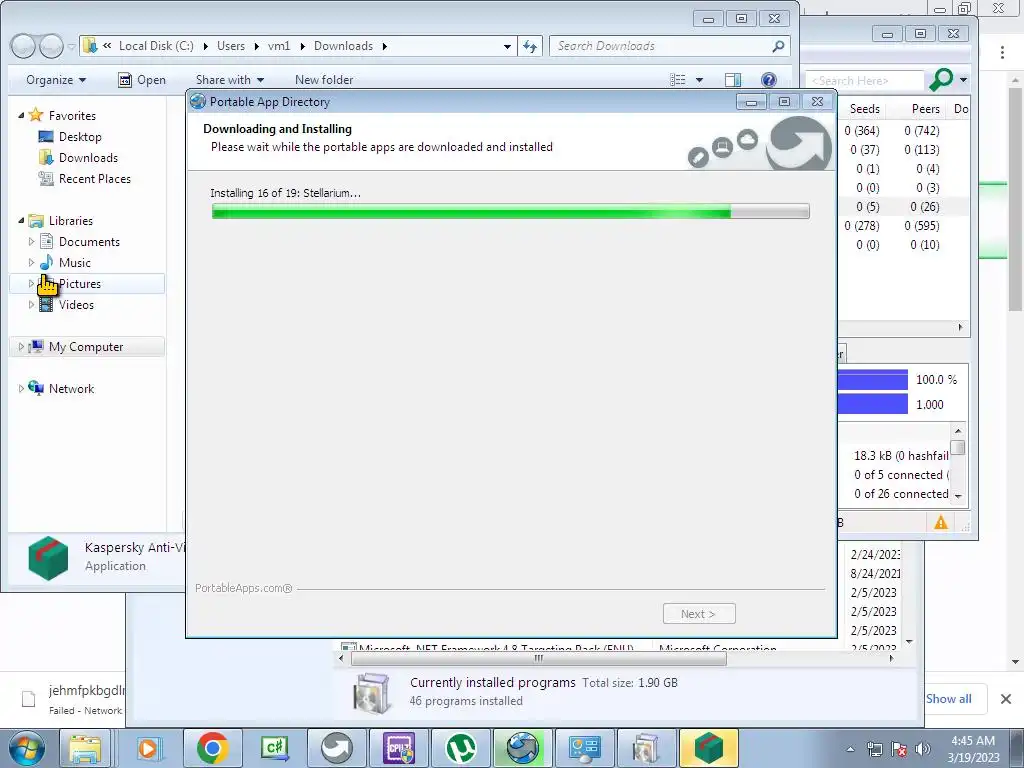Click Local Disk (C:) in address bar
Viewport: 1024px width, 768px height.
pyautogui.click(x=156, y=46)
